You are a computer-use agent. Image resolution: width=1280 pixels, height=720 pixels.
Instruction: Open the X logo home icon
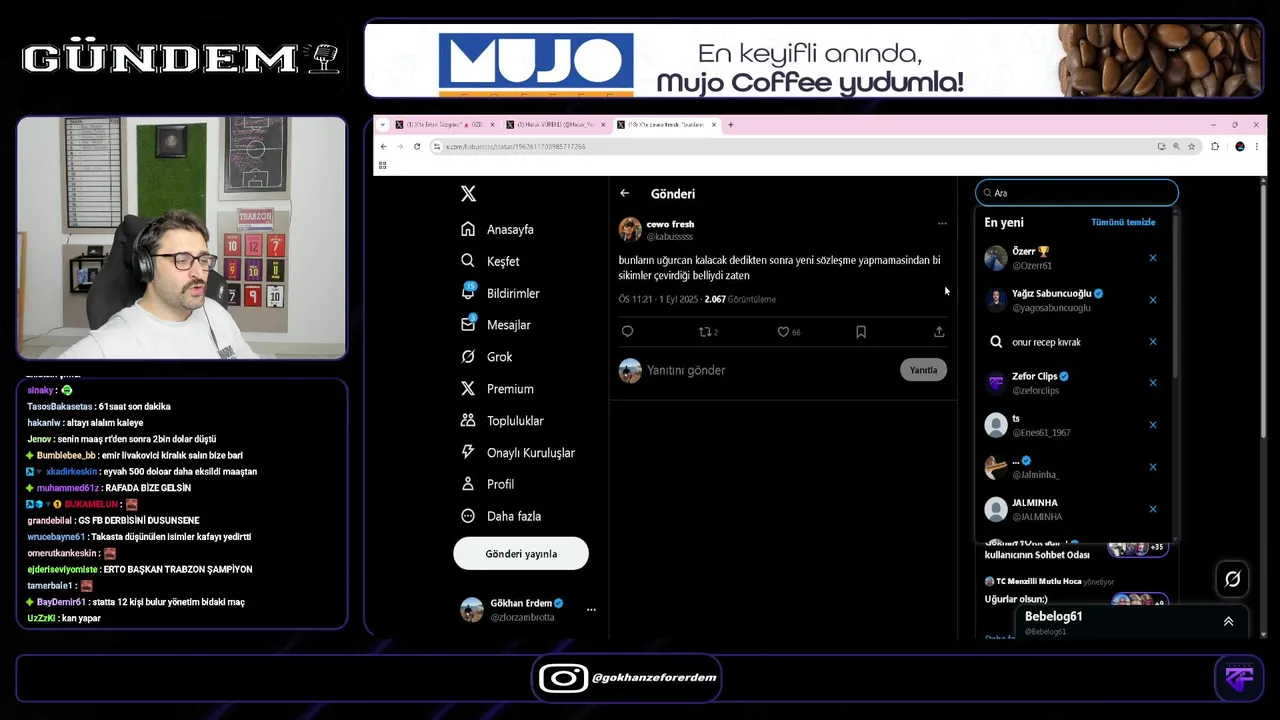(x=468, y=194)
